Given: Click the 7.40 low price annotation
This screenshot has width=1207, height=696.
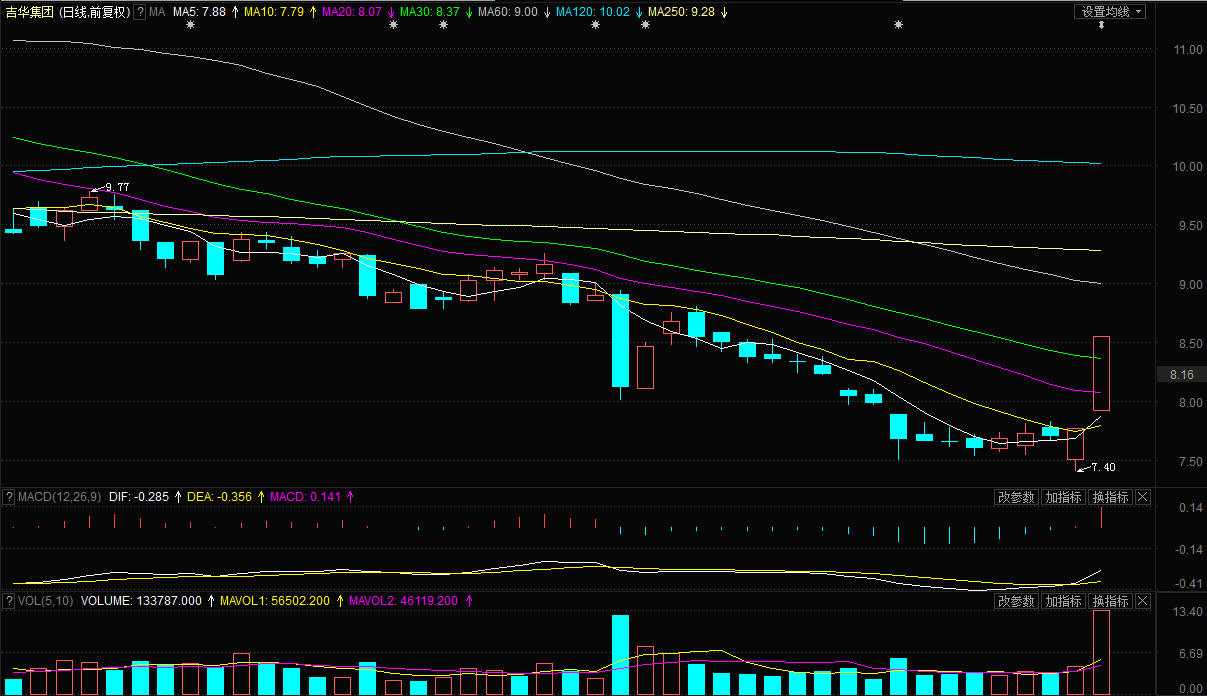Looking at the screenshot, I should pyautogui.click(x=1102, y=467).
